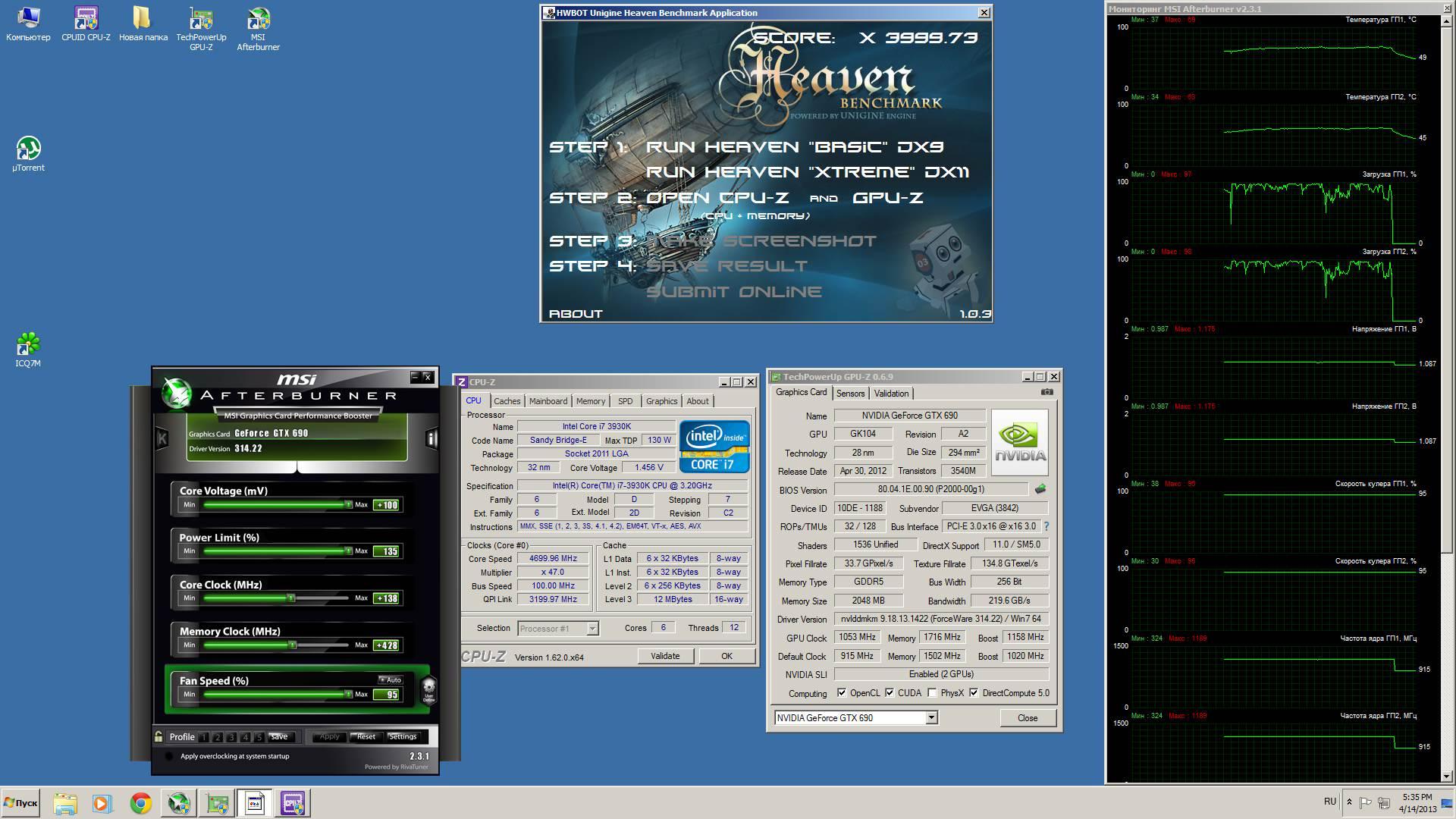The height and width of the screenshot is (819, 1456).
Task: Click the Afterburner monitoring window scrollbar down arrow
Action: [x=1447, y=776]
